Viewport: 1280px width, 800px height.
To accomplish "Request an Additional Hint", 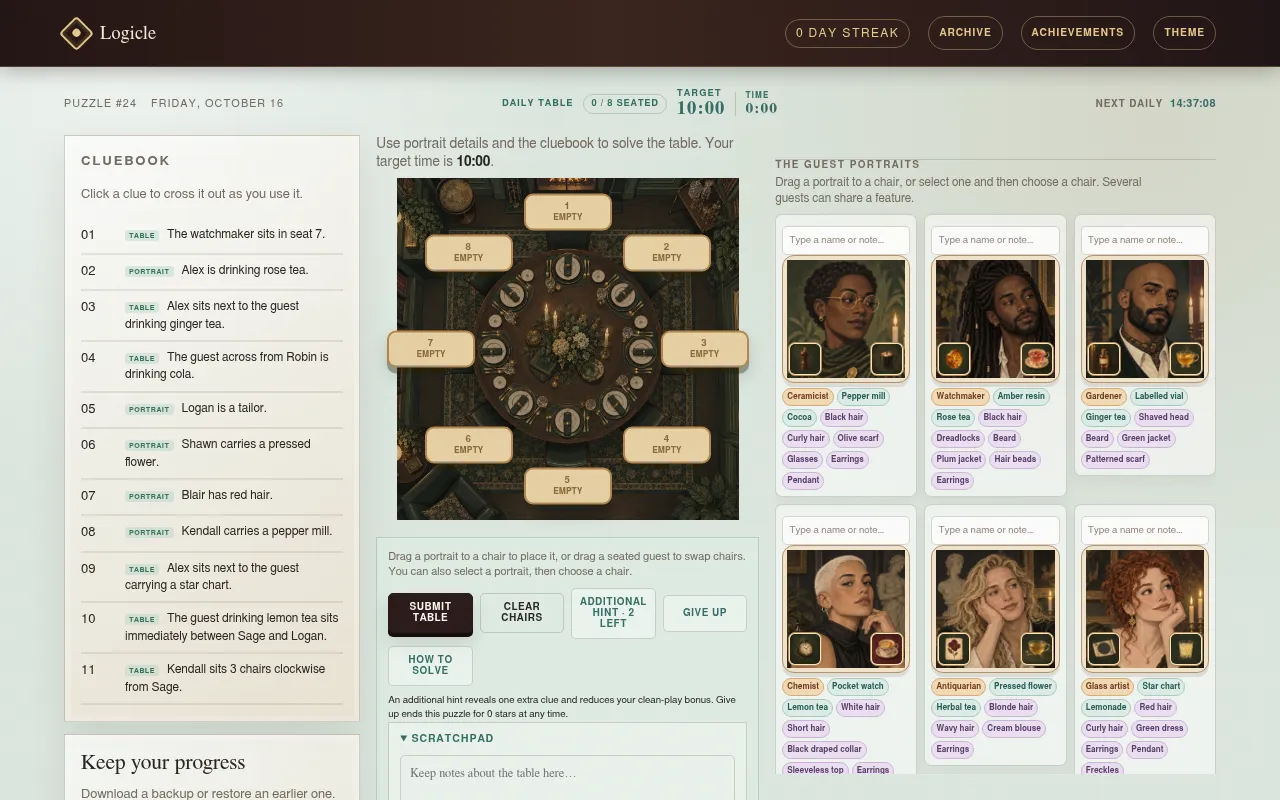I will click(x=613, y=613).
